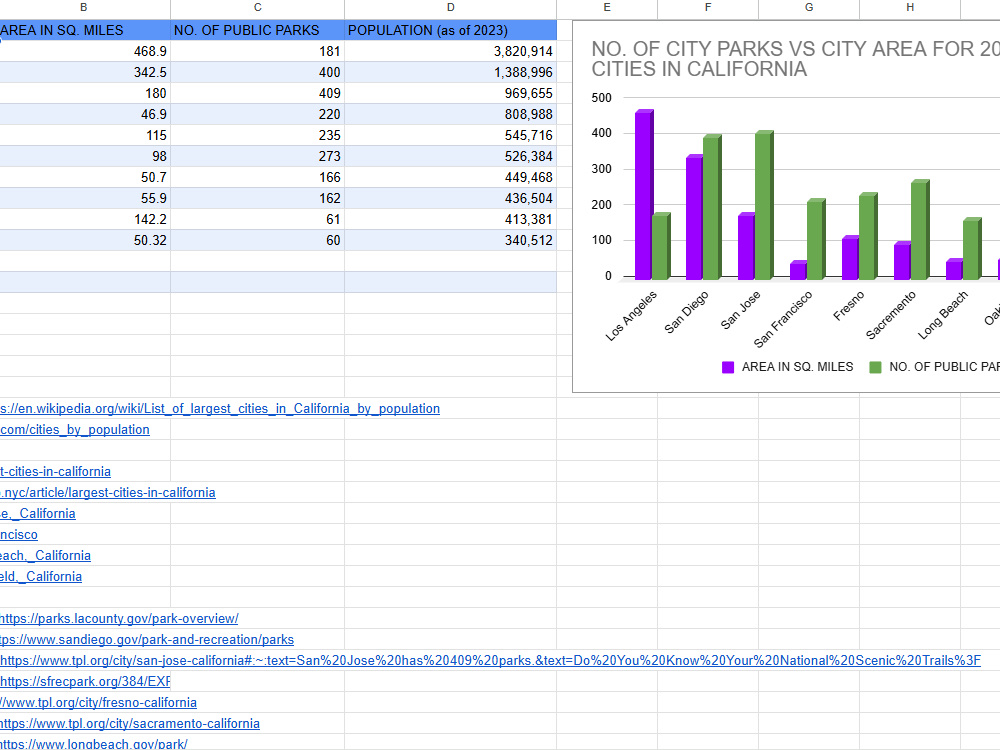
Task: Select the parks cell containing 235
Action: click(258, 135)
